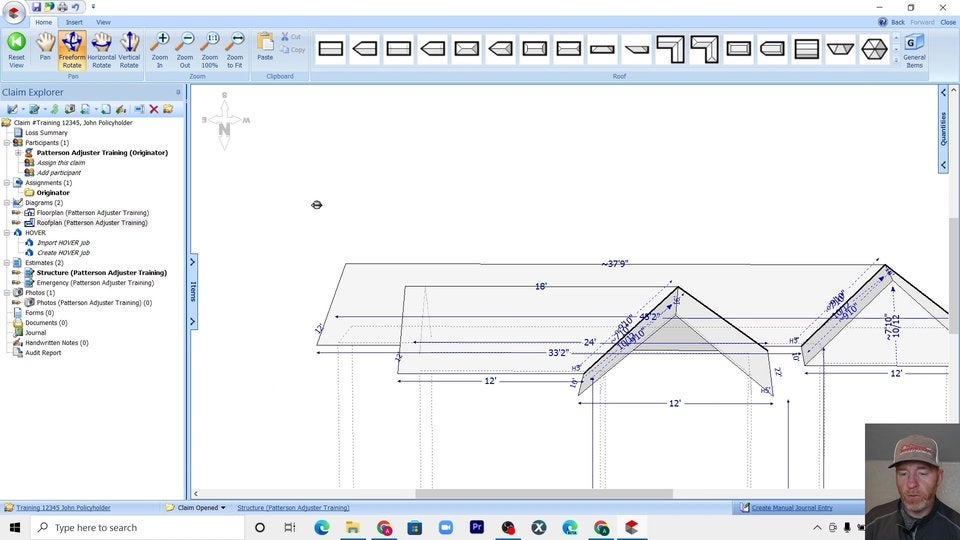Choose the Vertical Rotate tool
The width and height of the screenshot is (960, 540).
[129, 47]
